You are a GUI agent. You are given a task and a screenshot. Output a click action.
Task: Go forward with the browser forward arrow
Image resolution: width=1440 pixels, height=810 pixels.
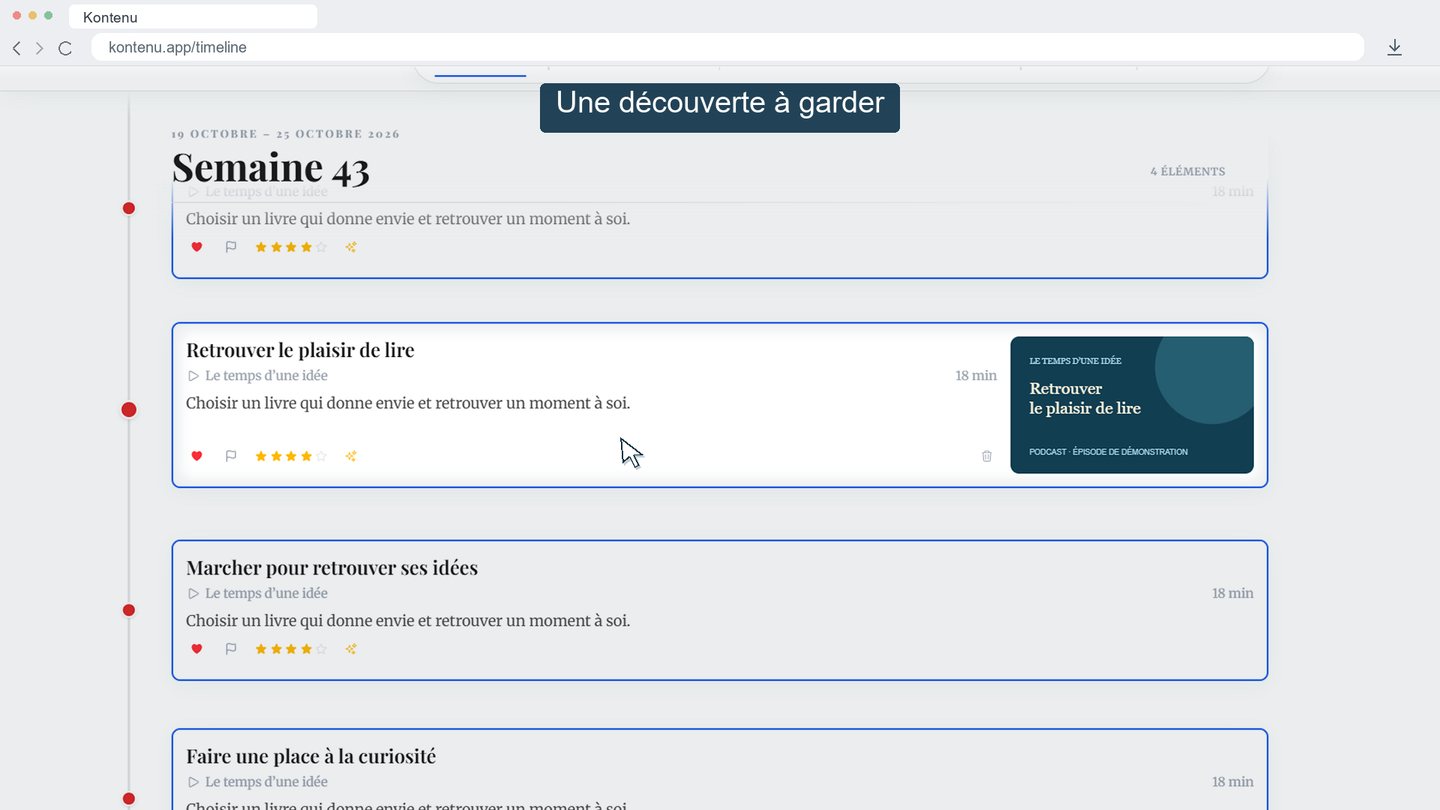40,48
